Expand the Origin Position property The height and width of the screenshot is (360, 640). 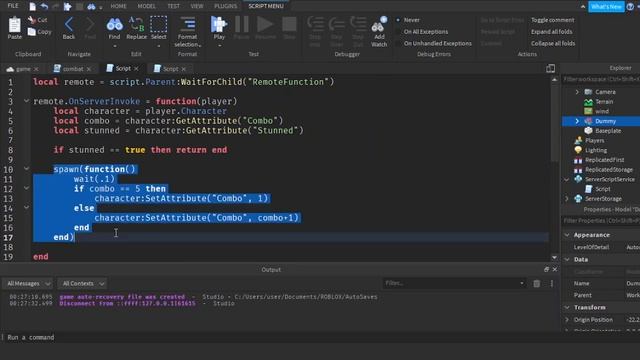pos(567,320)
